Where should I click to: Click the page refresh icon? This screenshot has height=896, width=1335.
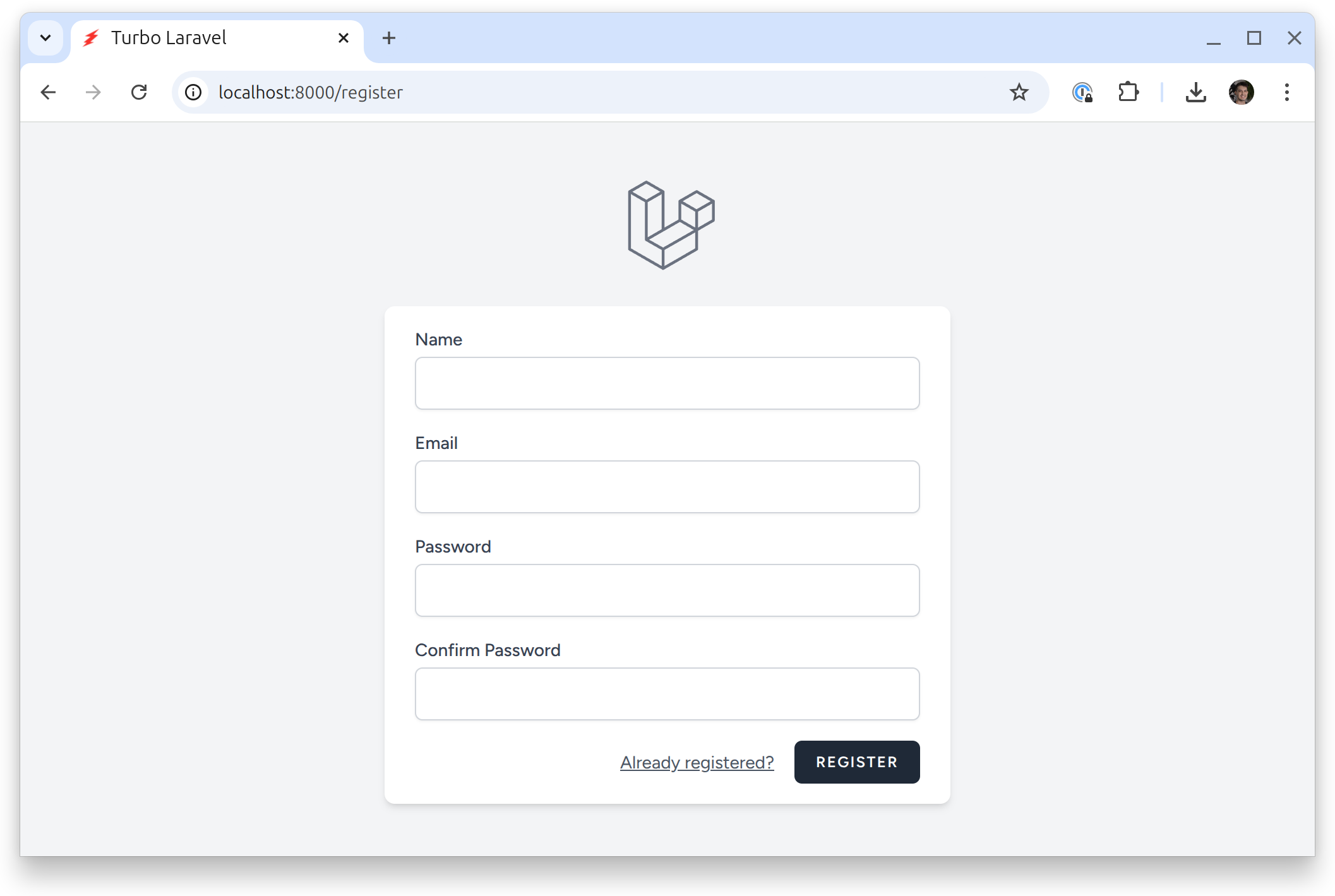(141, 92)
